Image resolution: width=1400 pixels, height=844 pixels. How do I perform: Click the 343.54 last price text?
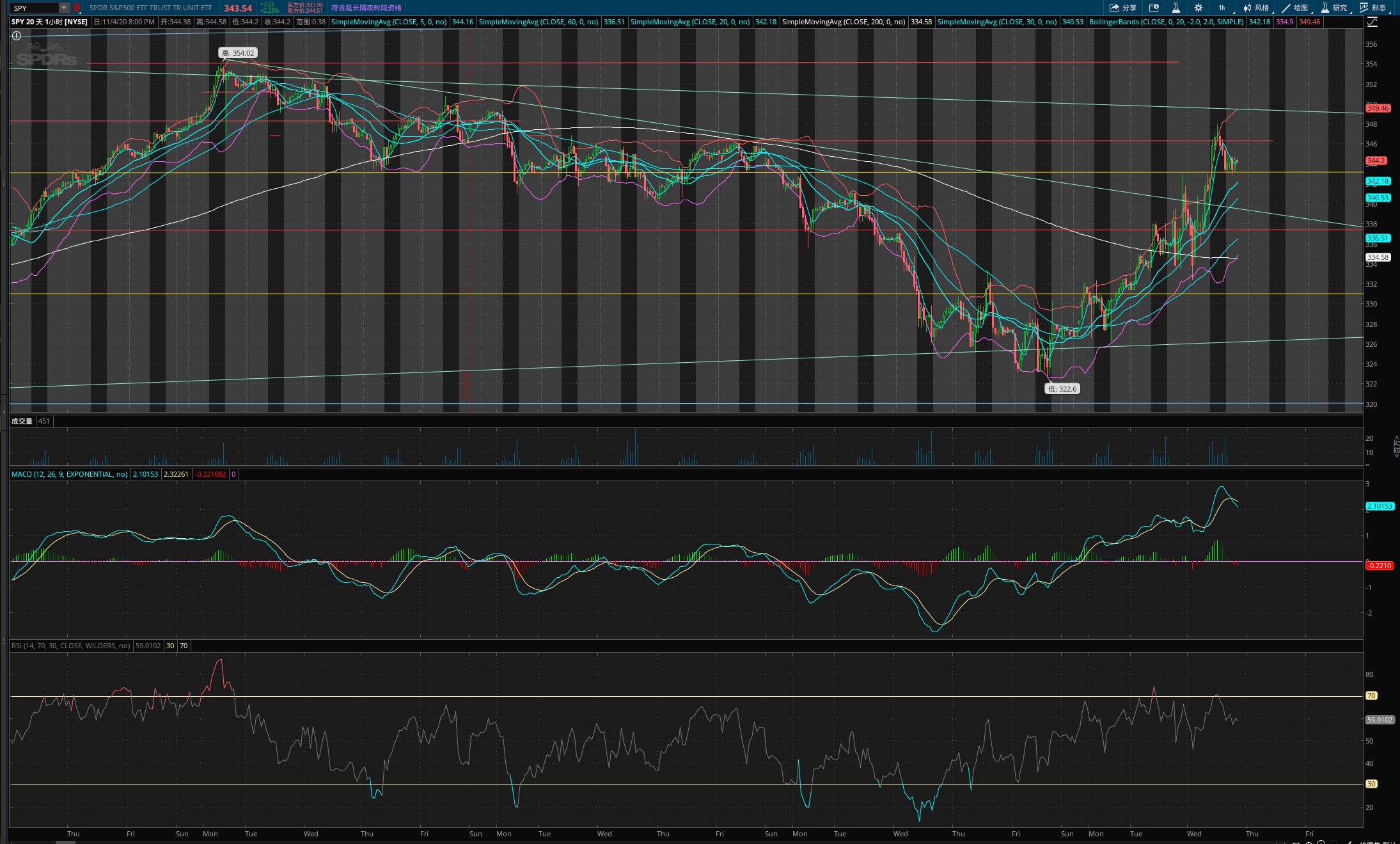[x=238, y=8]
